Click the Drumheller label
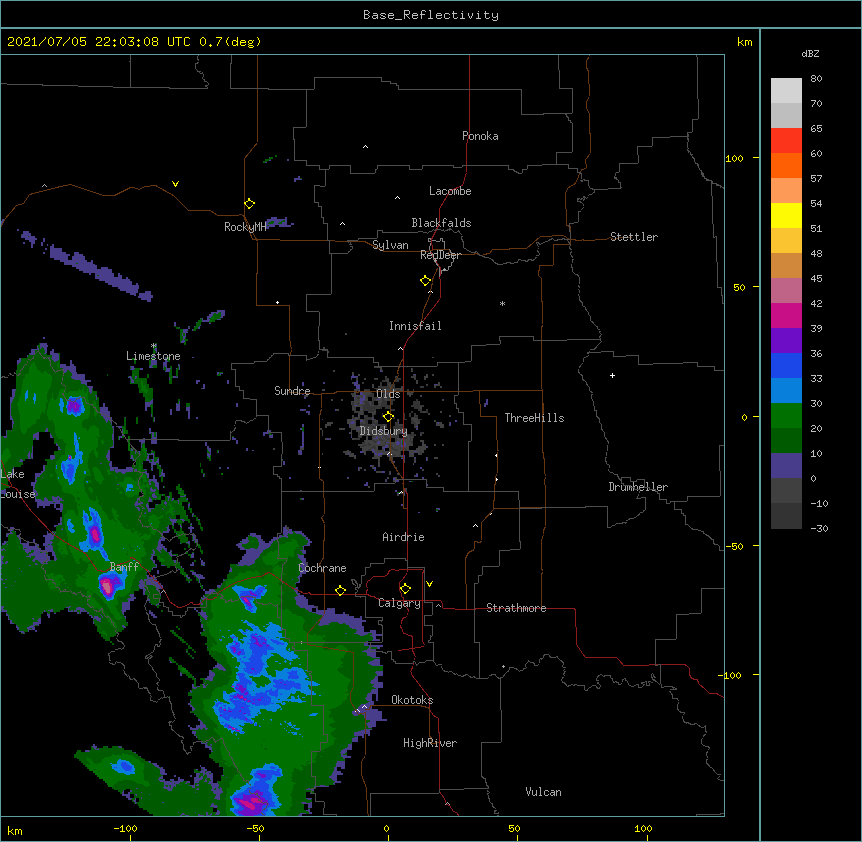 click(638, 487)
